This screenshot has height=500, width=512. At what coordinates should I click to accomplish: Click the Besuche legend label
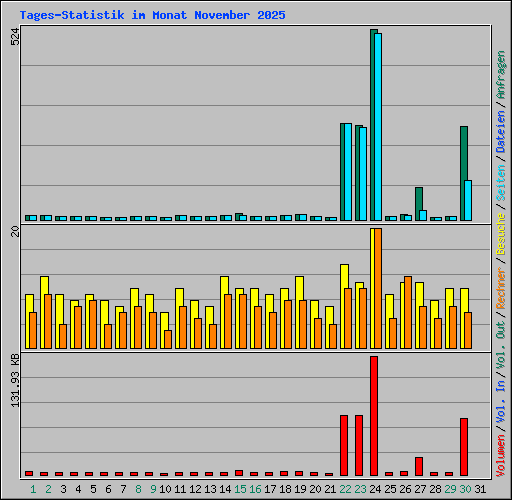[501, 234]
